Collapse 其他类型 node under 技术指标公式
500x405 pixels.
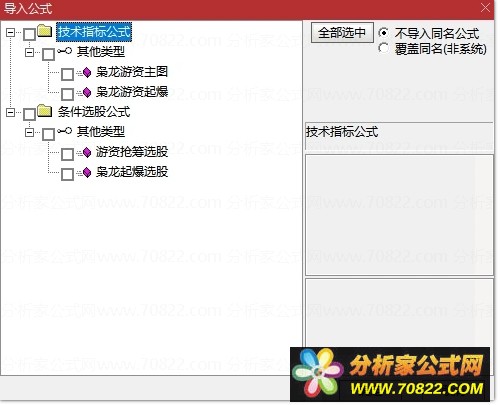30,52
